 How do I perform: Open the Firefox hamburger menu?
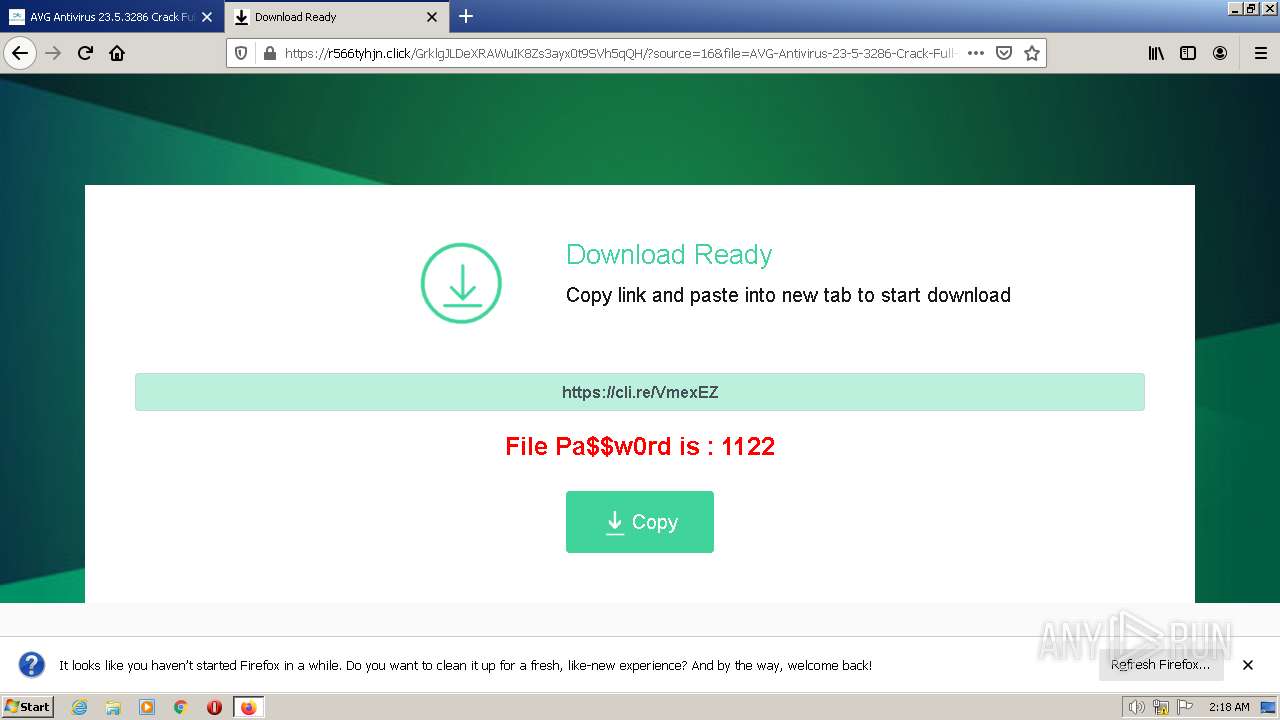tap(1260, 53)
